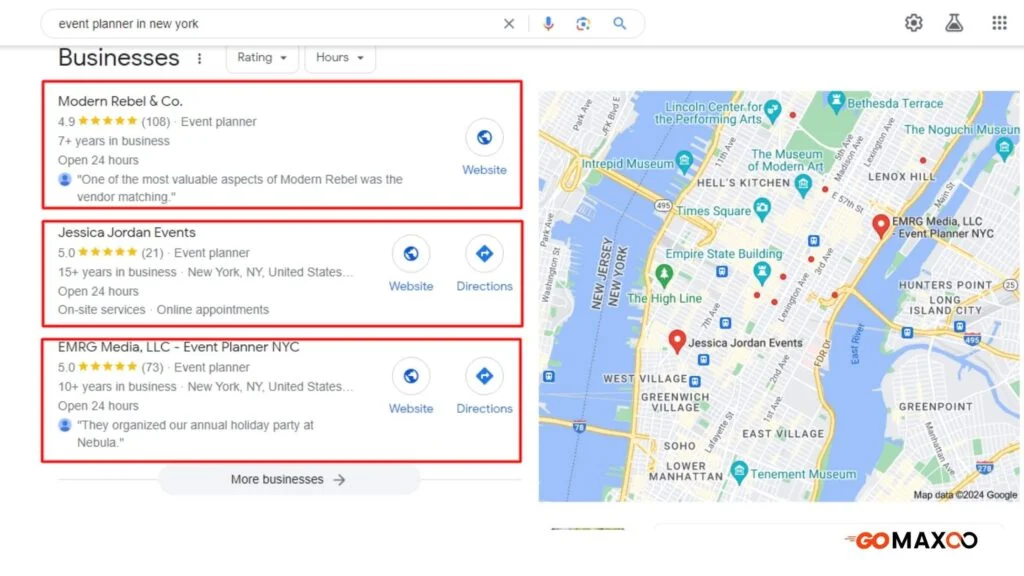Select Intrepid Museum marker on map

point(684,161)
